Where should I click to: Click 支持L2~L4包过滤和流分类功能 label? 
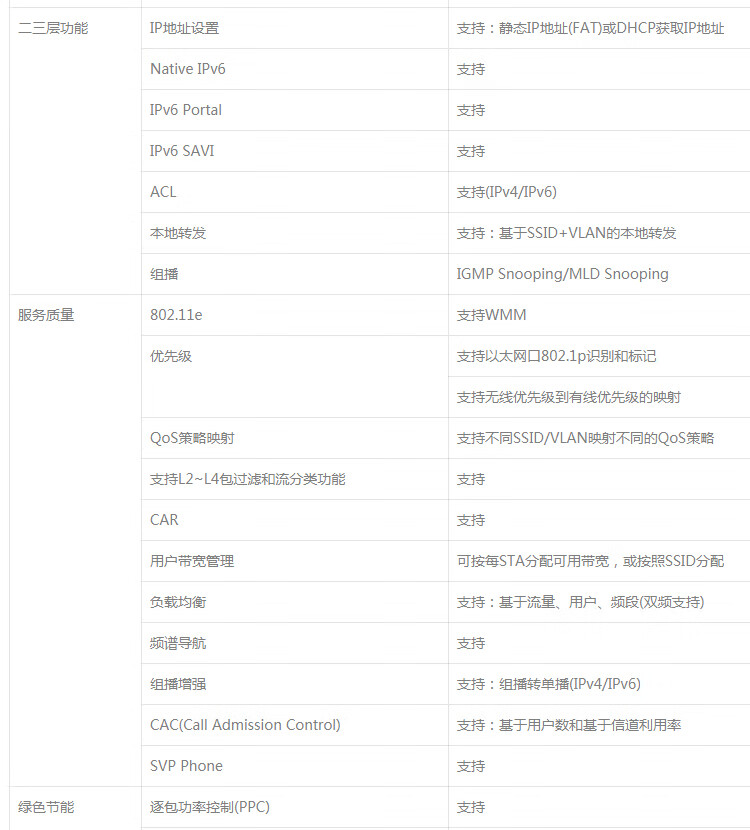click(x=247, y=479)
